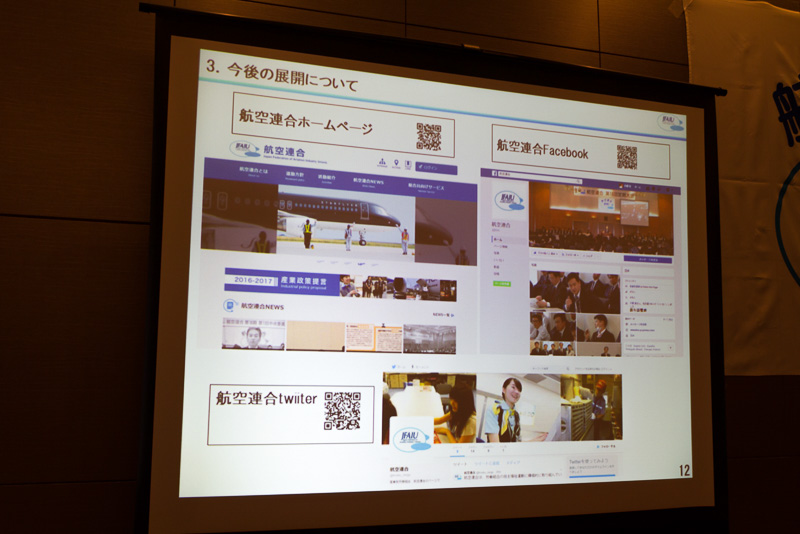Open the 航空連合NEWS menu item
The width and height of the screenshot is (800, 534).
(x=368, y=182)
